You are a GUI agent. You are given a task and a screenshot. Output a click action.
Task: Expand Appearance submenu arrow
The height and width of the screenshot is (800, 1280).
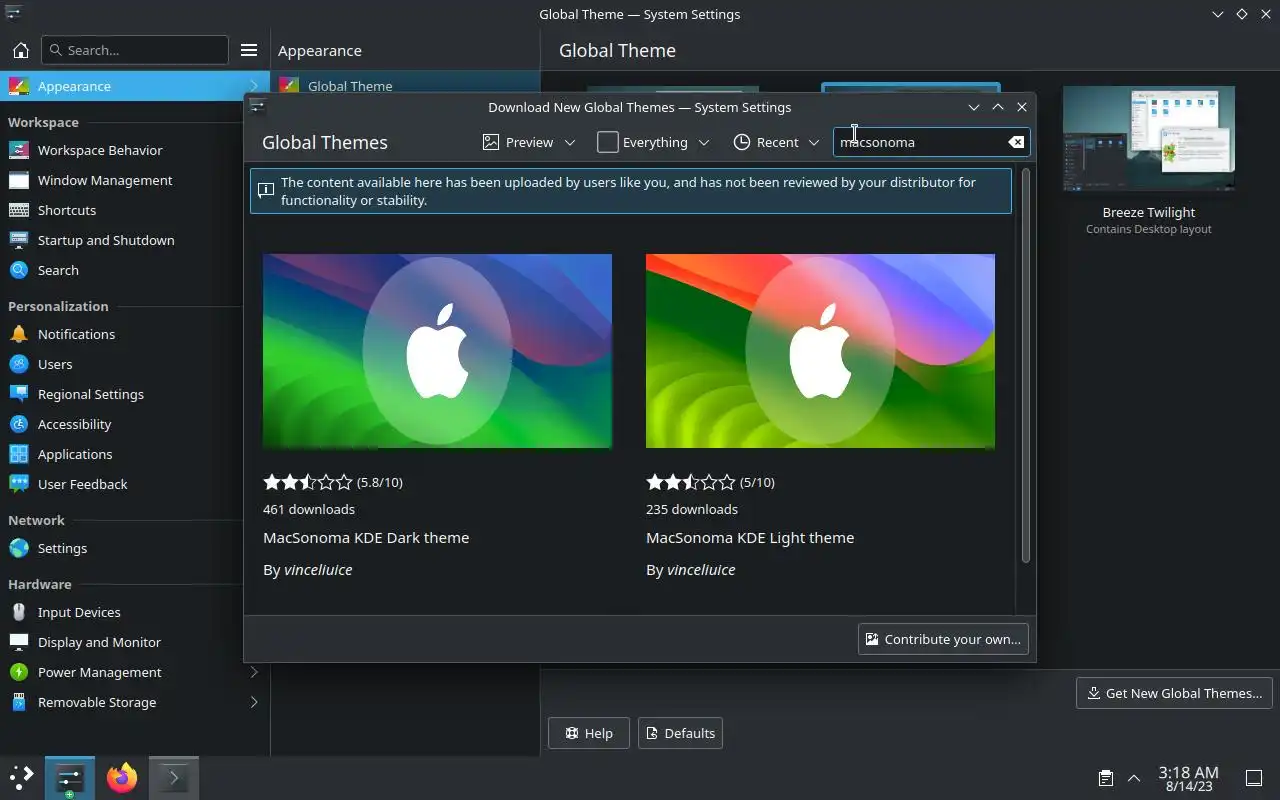coord(254,86)
